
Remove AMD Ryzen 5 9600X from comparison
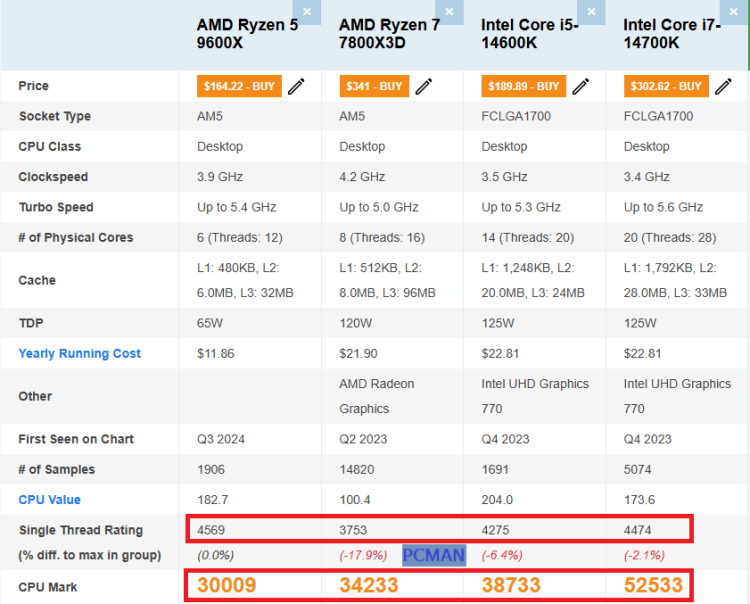tap(307, 12)
